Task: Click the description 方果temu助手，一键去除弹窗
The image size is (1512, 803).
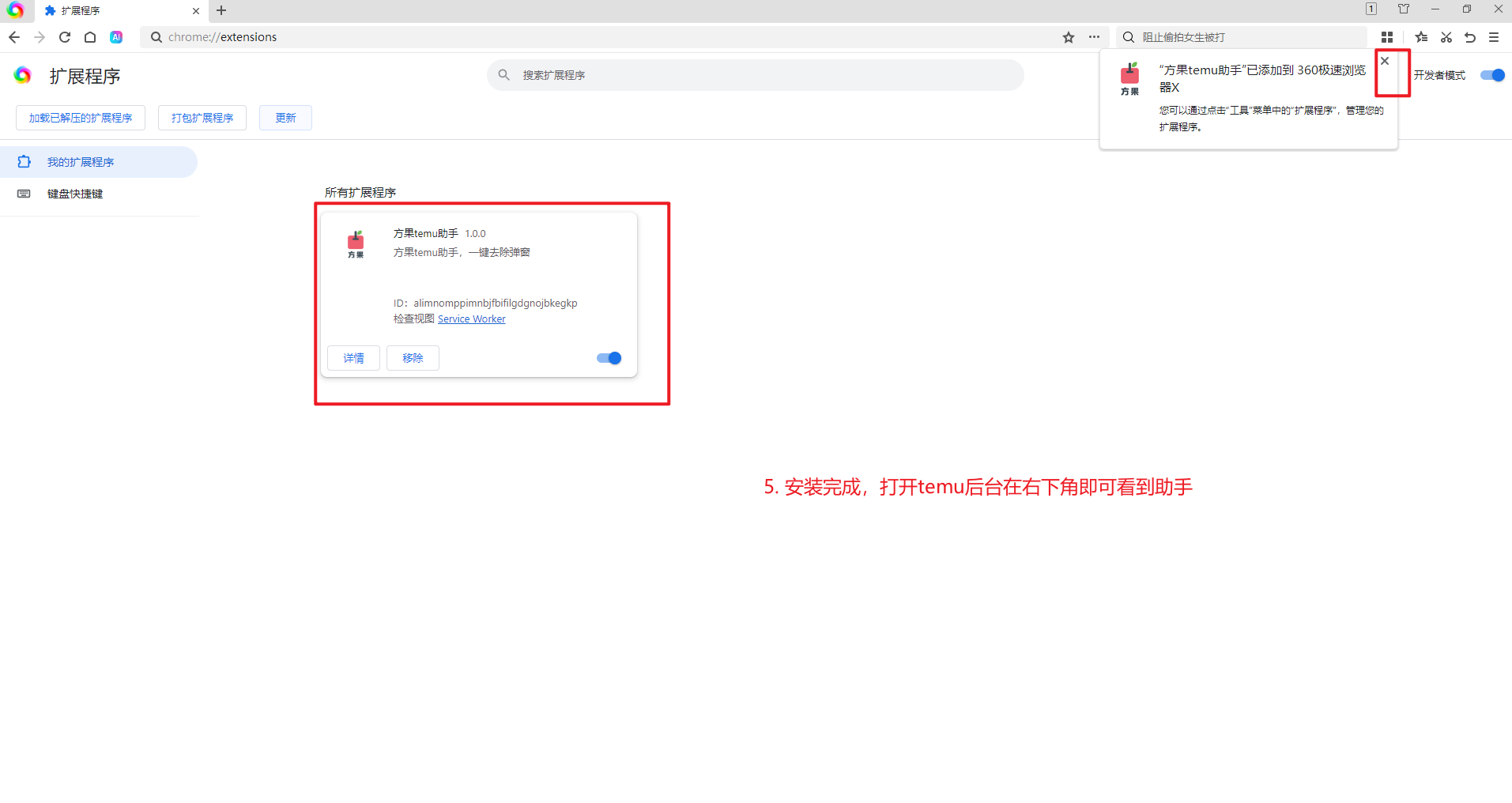Action: pos(462,252)
